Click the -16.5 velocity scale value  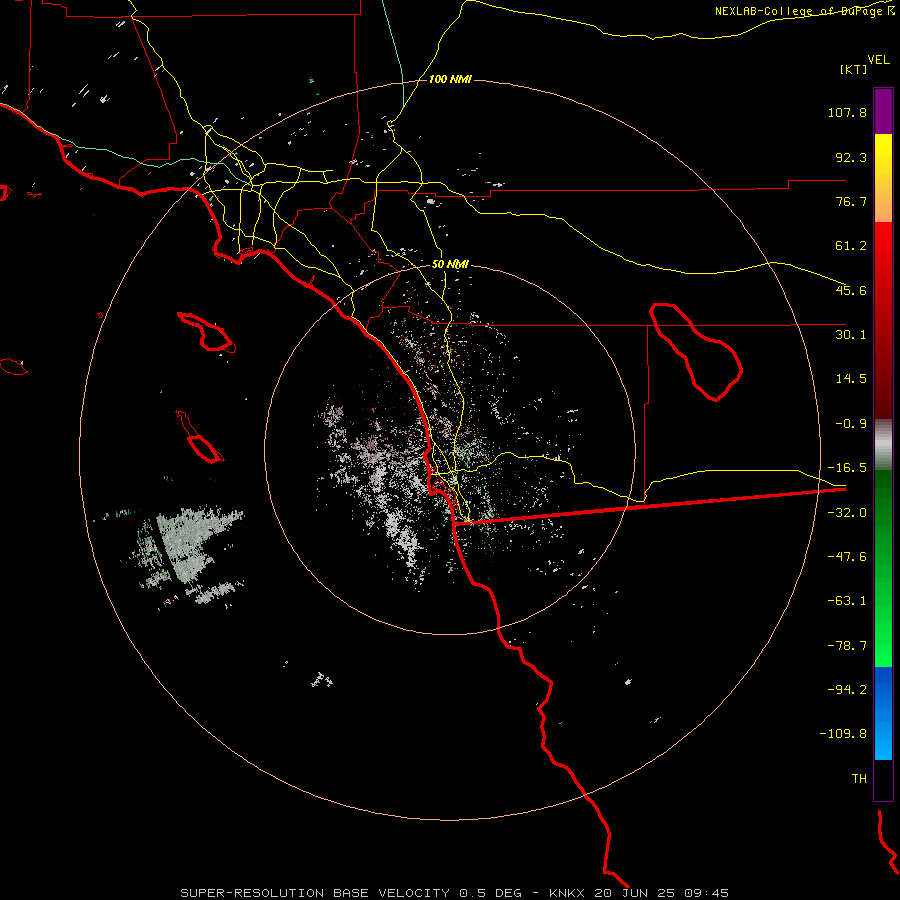pyautogui.click(x=847, y=468)
